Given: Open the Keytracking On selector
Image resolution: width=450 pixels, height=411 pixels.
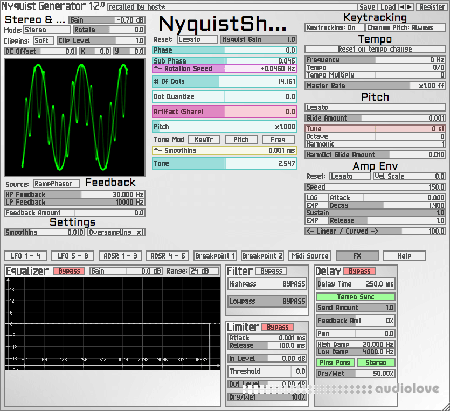Looking at the screenshot, I should click(333, 28).
